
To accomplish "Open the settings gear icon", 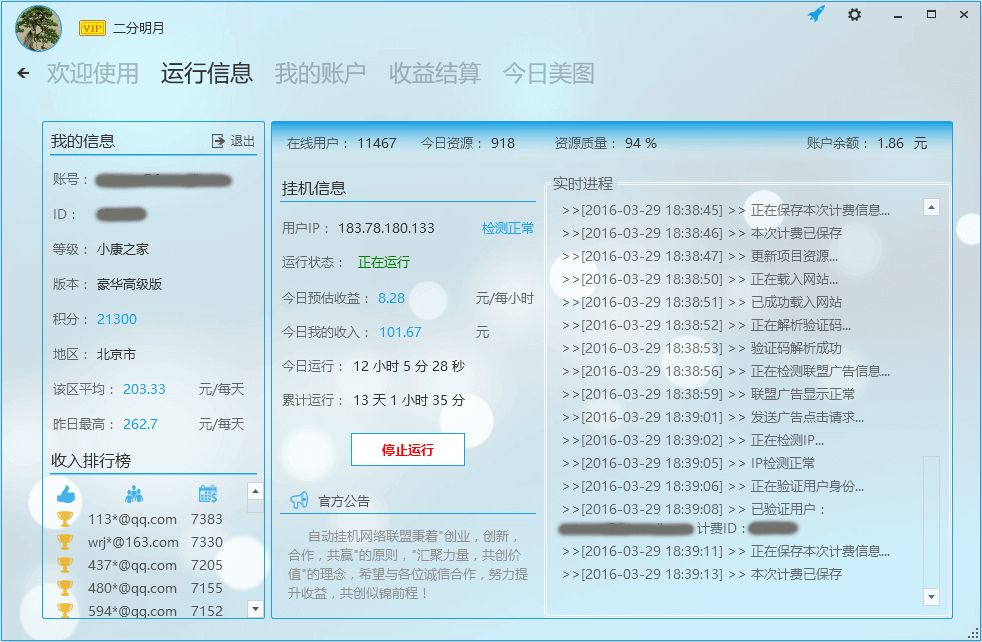I will click(854, 16).
